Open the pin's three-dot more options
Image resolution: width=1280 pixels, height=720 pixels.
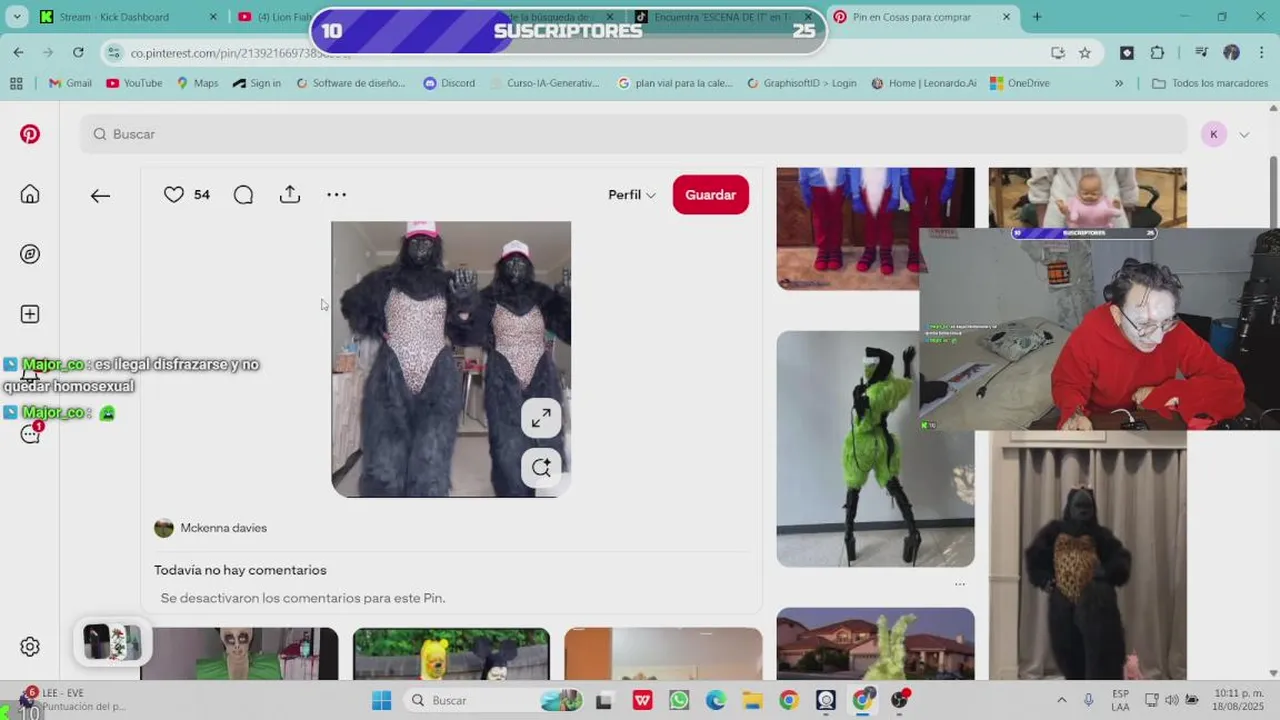[337, 195]
